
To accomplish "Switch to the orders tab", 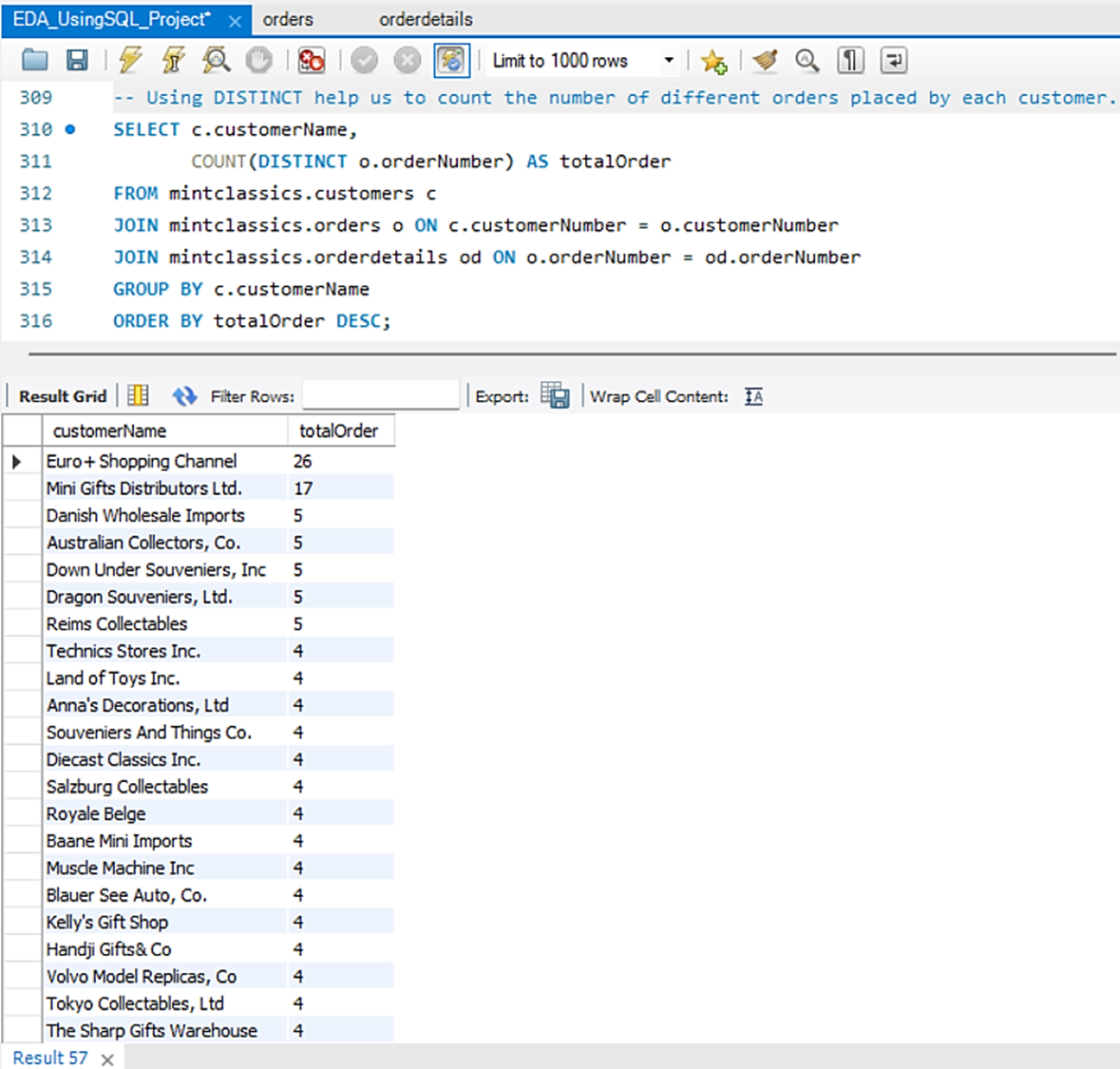I will [x=288, y=19].
